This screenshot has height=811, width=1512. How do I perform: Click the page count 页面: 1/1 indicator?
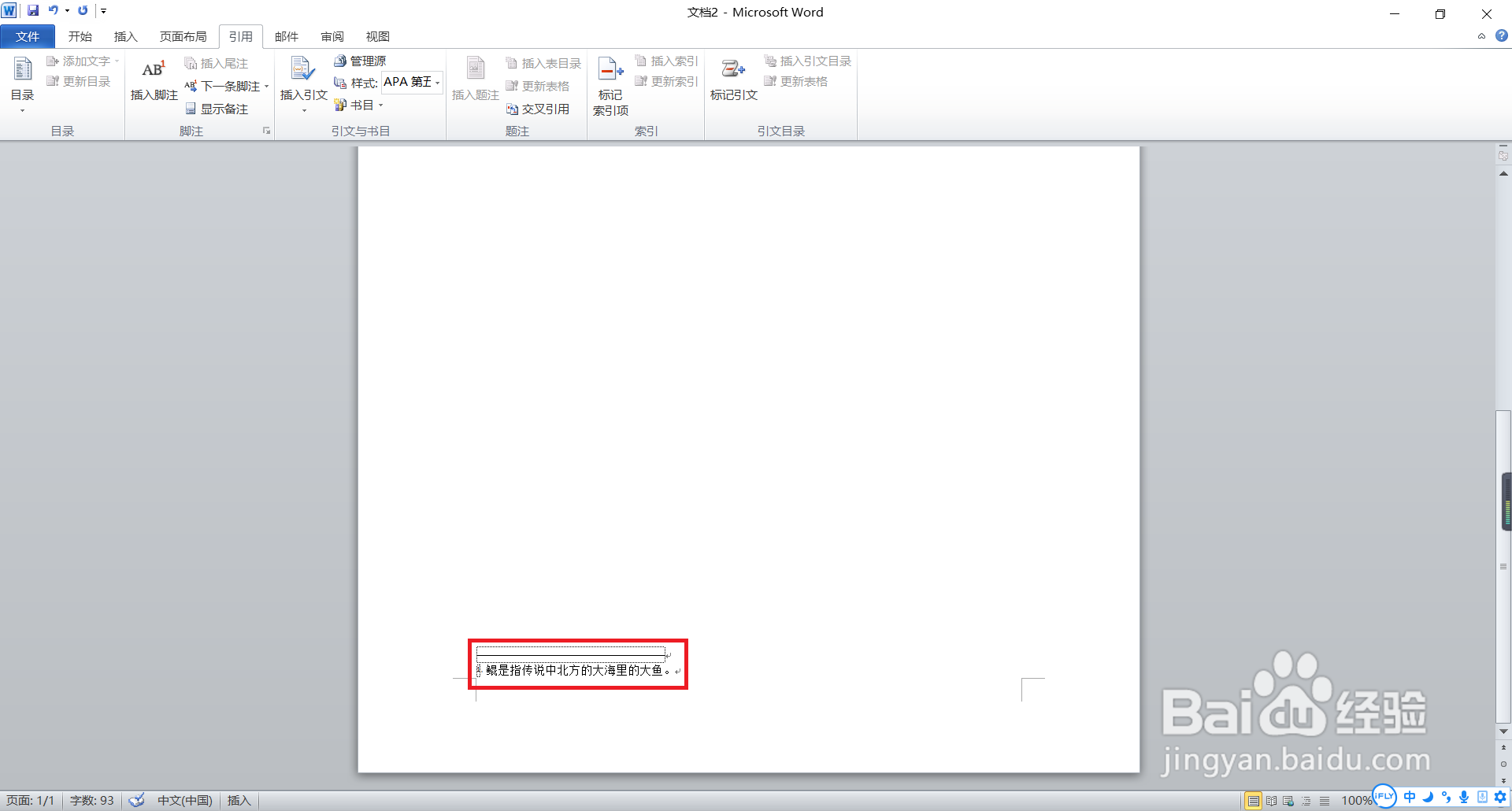click(31, 801)
